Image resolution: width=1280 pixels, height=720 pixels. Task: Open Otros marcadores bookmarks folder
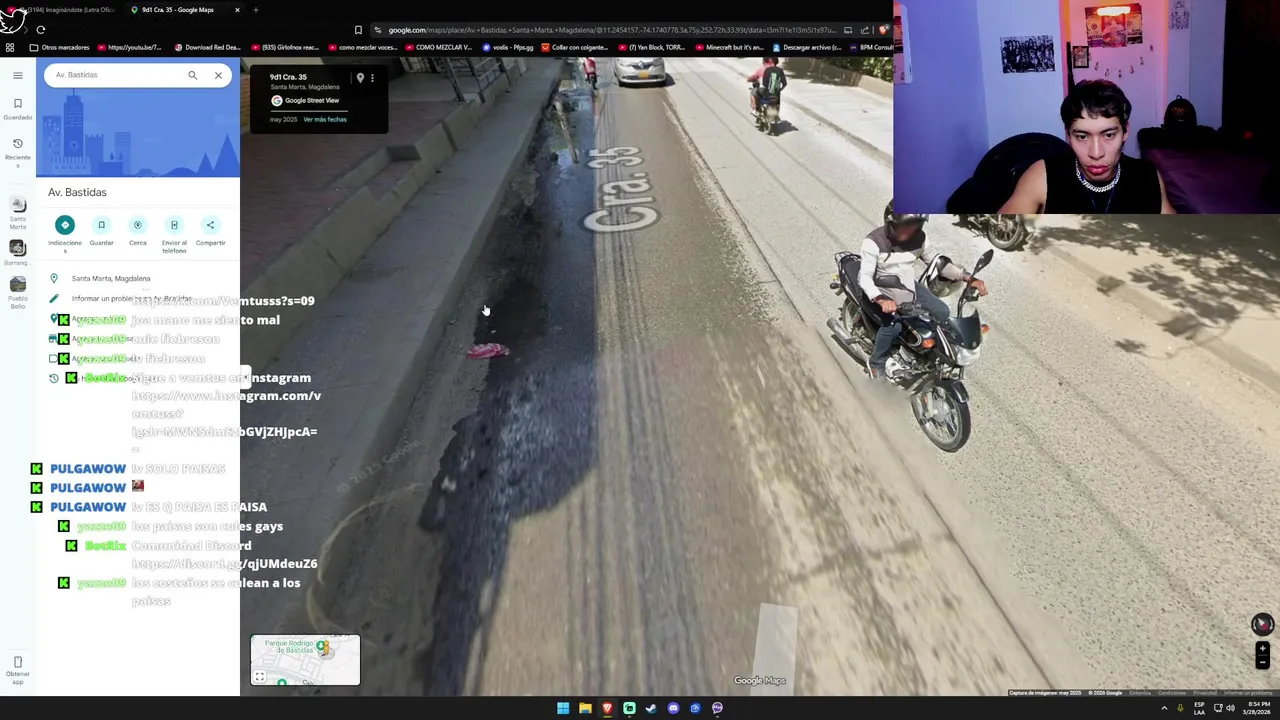pos(59,47)
